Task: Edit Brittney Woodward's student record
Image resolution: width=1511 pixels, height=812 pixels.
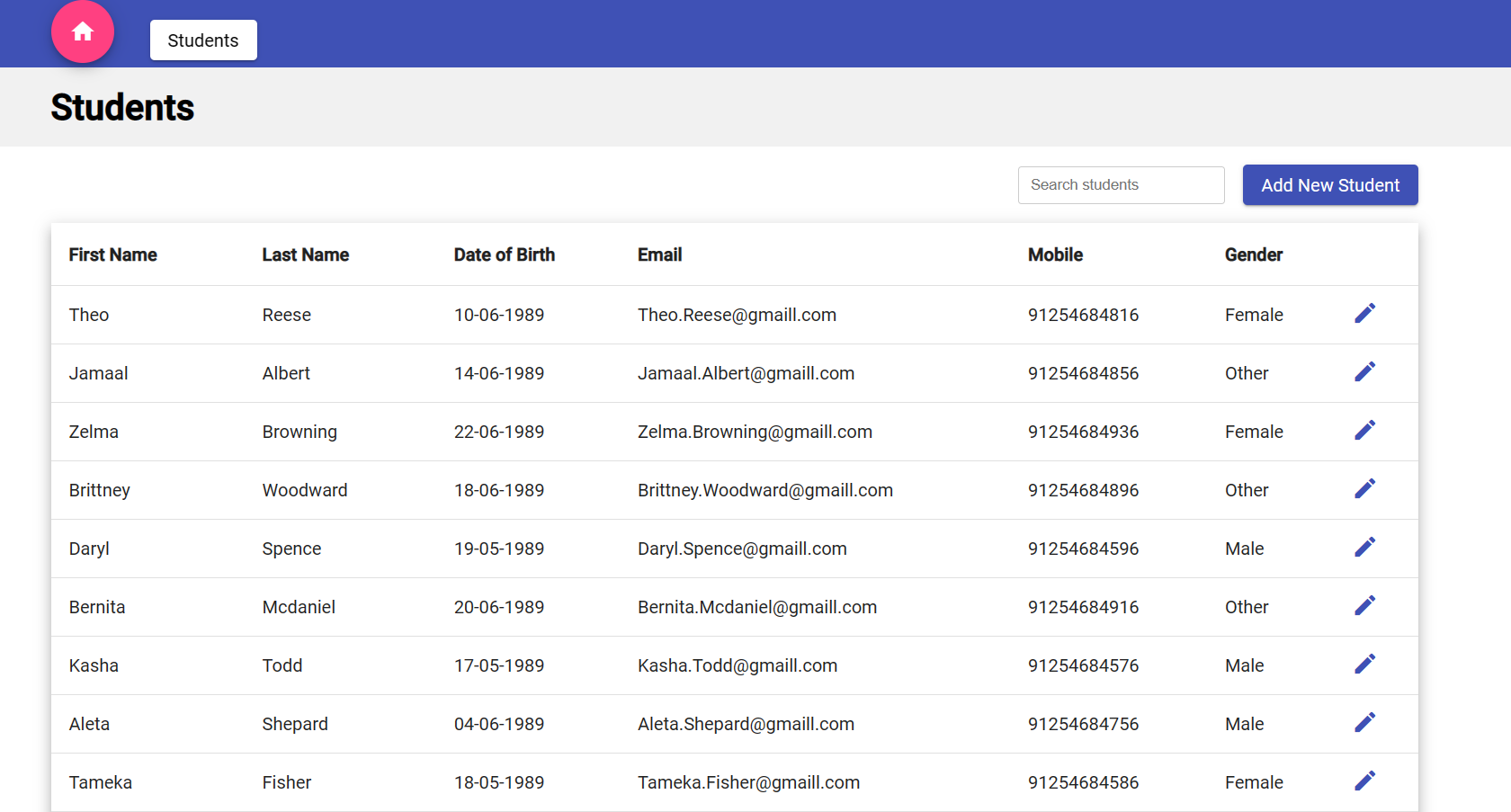Action: pyautogui.click(x=1364, y=488)
